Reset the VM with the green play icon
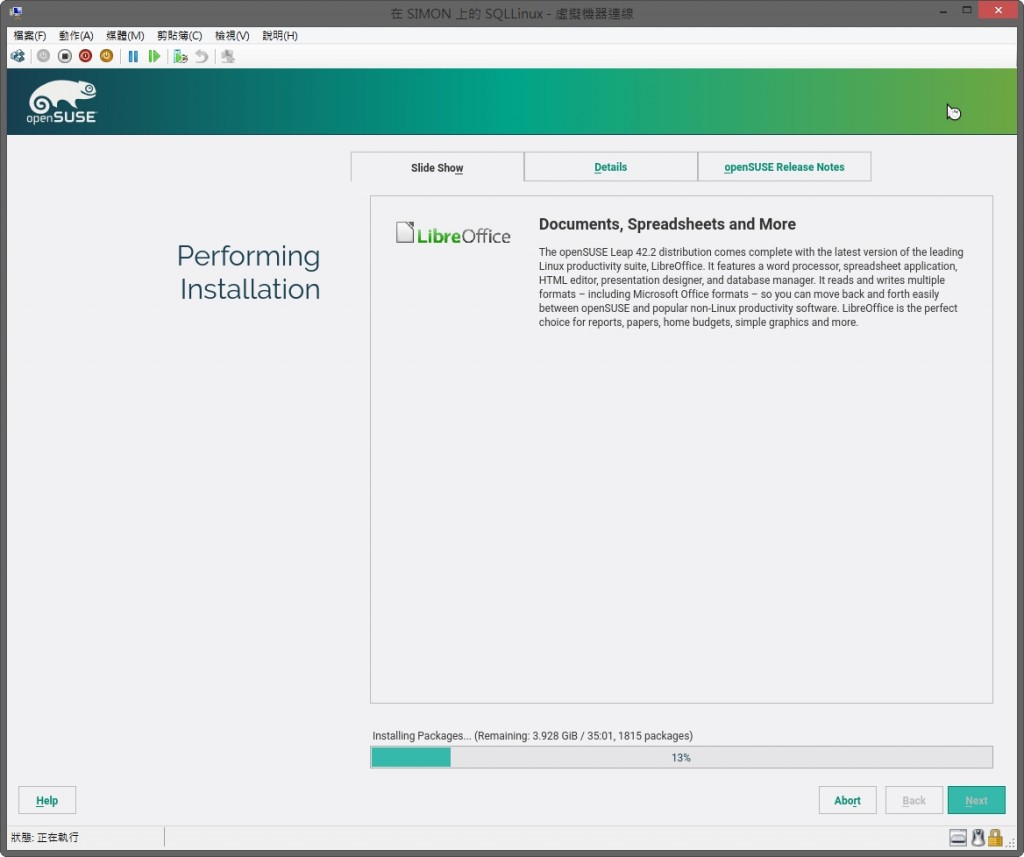 pyautogui.click(x=154, y=56)
